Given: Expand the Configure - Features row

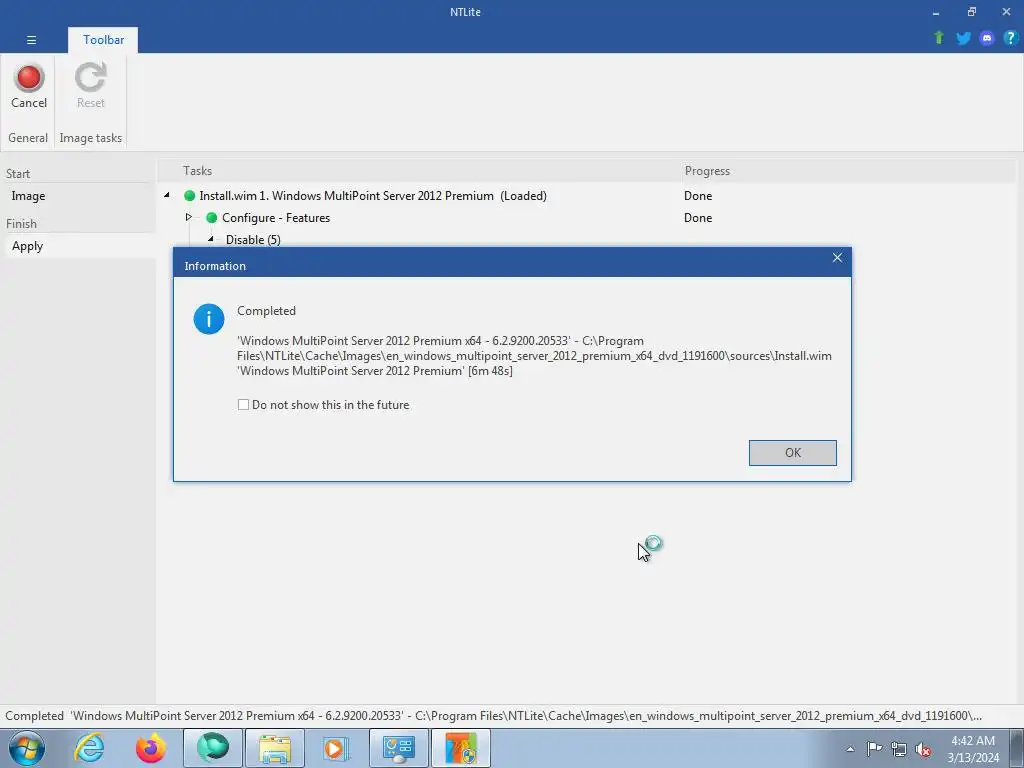Looking at the screenshot, I should pos(189,217).
